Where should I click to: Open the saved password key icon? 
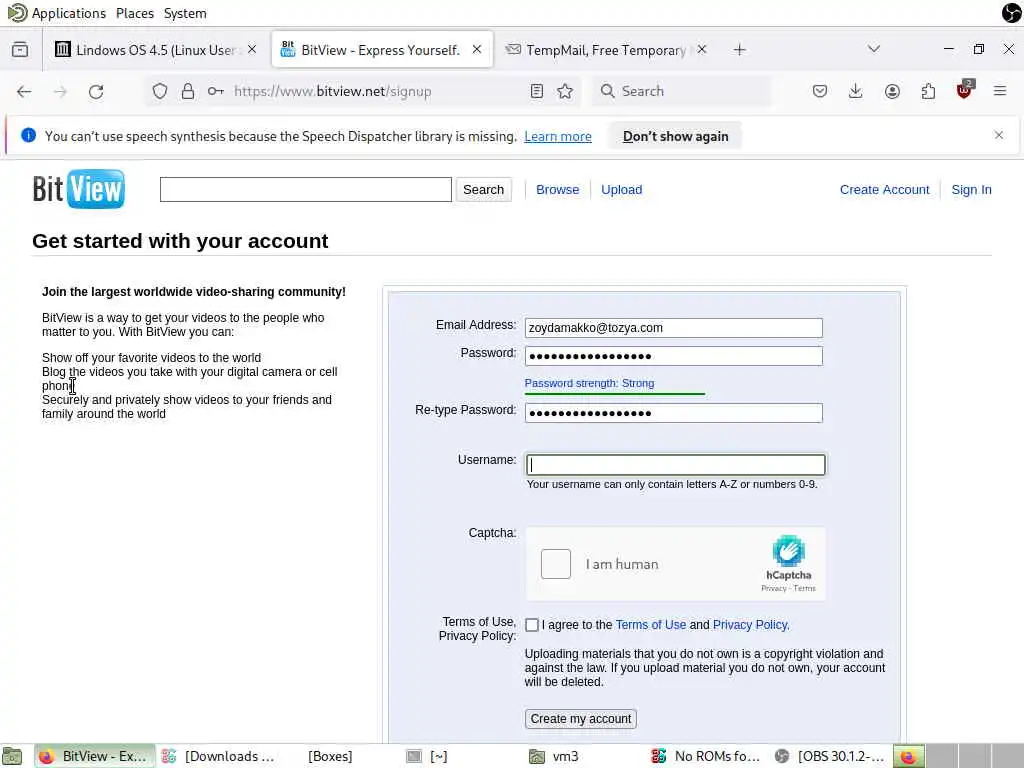tap(216, 91)
